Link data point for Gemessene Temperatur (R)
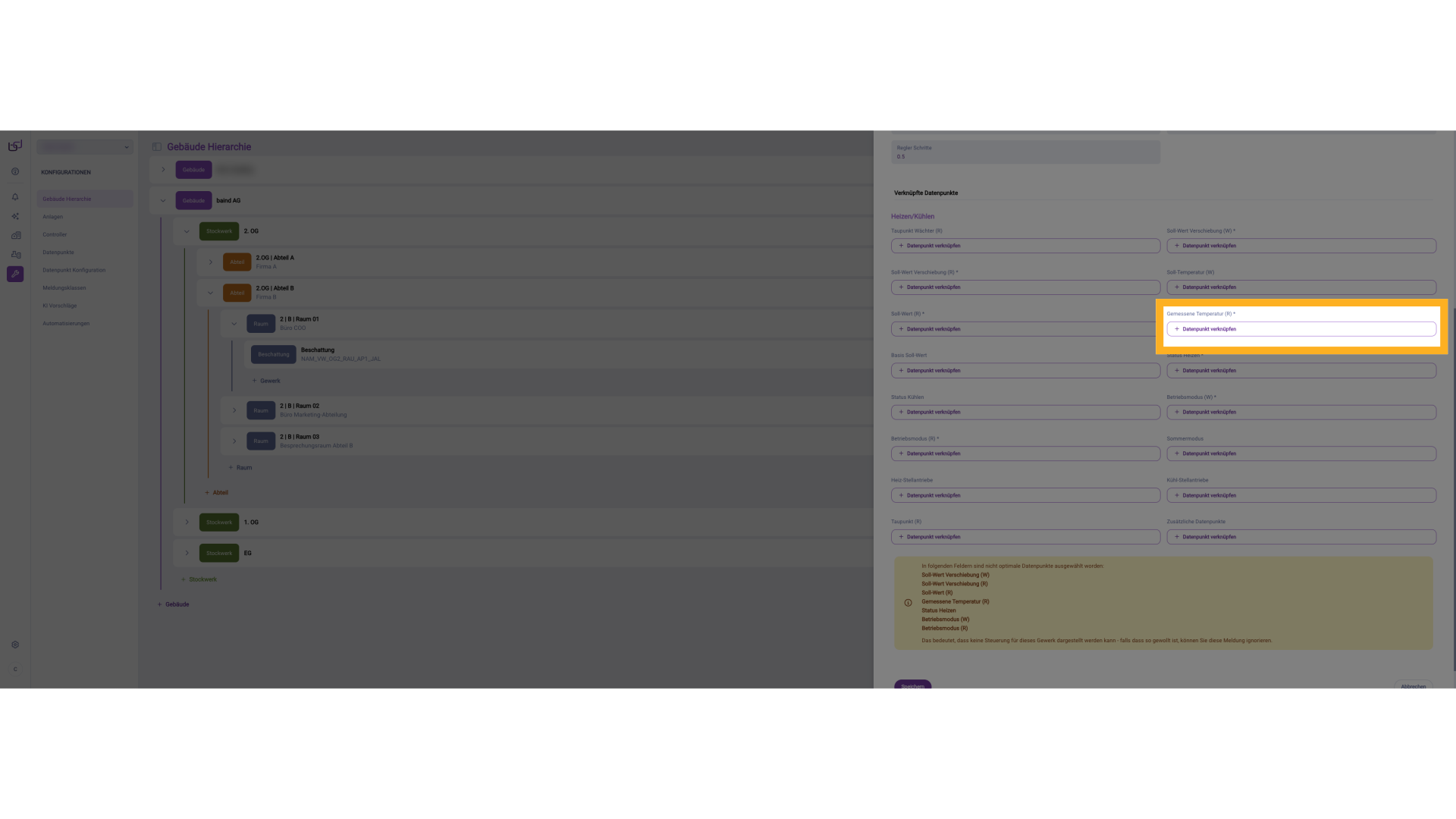Viewport: 1456px width, 819px height. pyautogui.click(x=1301, y=329)
